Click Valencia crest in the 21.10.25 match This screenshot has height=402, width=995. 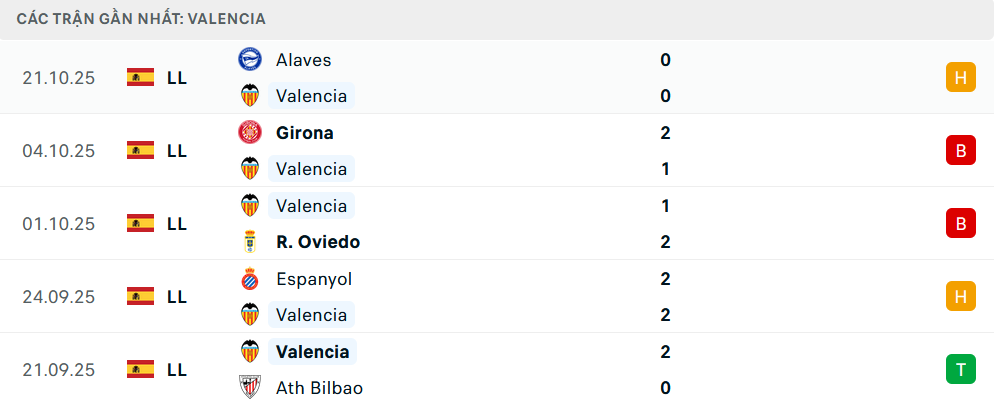[x=249, y=96]
